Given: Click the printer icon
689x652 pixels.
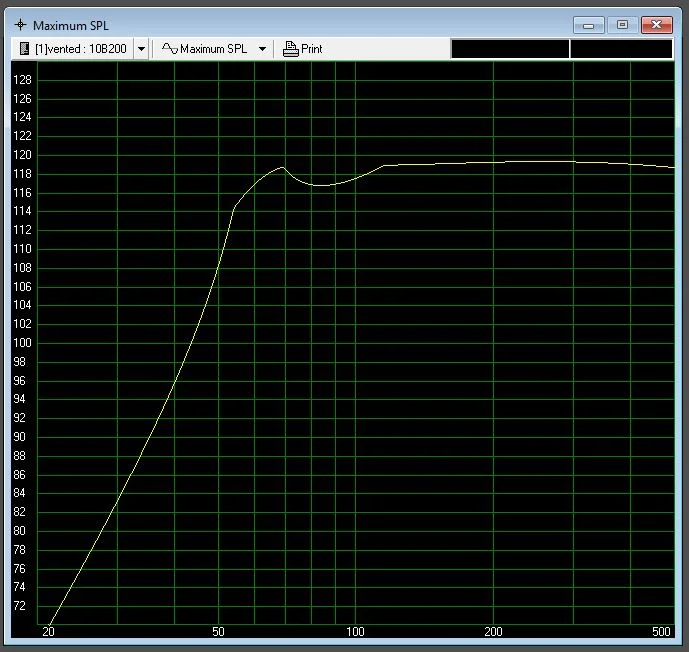Looking at the screenshot, I should point(291,48).
